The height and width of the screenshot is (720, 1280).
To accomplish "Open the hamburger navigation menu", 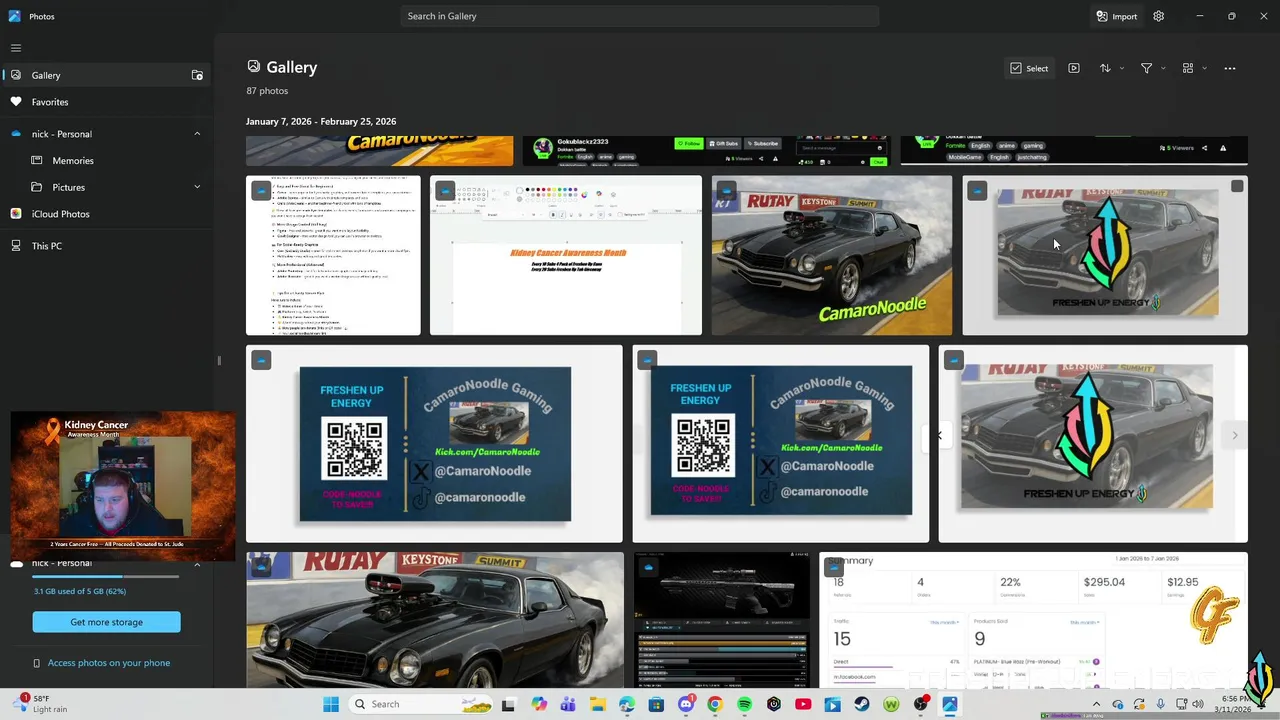I will 16,48.
